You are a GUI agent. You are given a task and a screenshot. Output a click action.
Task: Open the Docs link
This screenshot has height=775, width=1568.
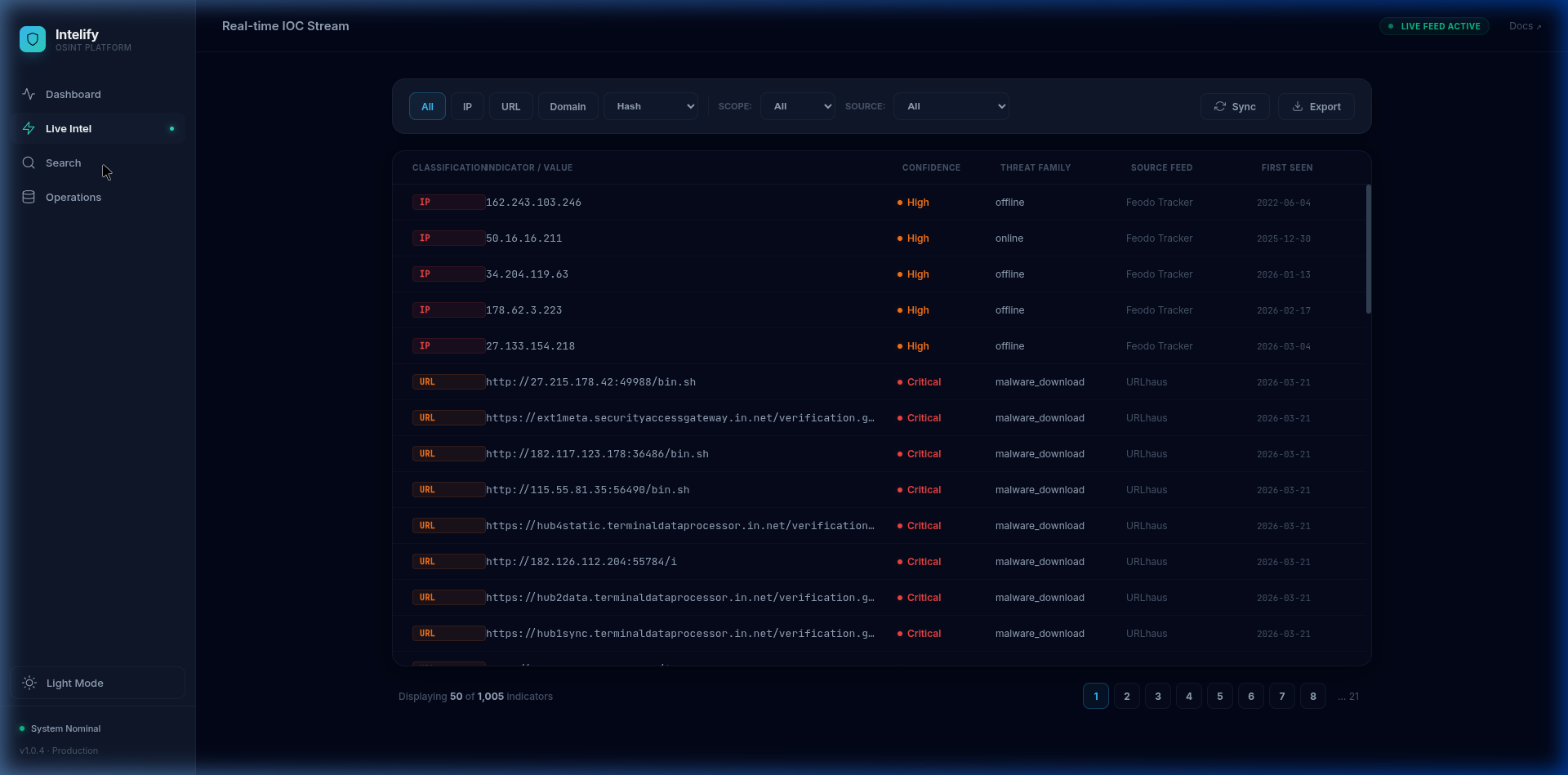[x=1524, y=25]
